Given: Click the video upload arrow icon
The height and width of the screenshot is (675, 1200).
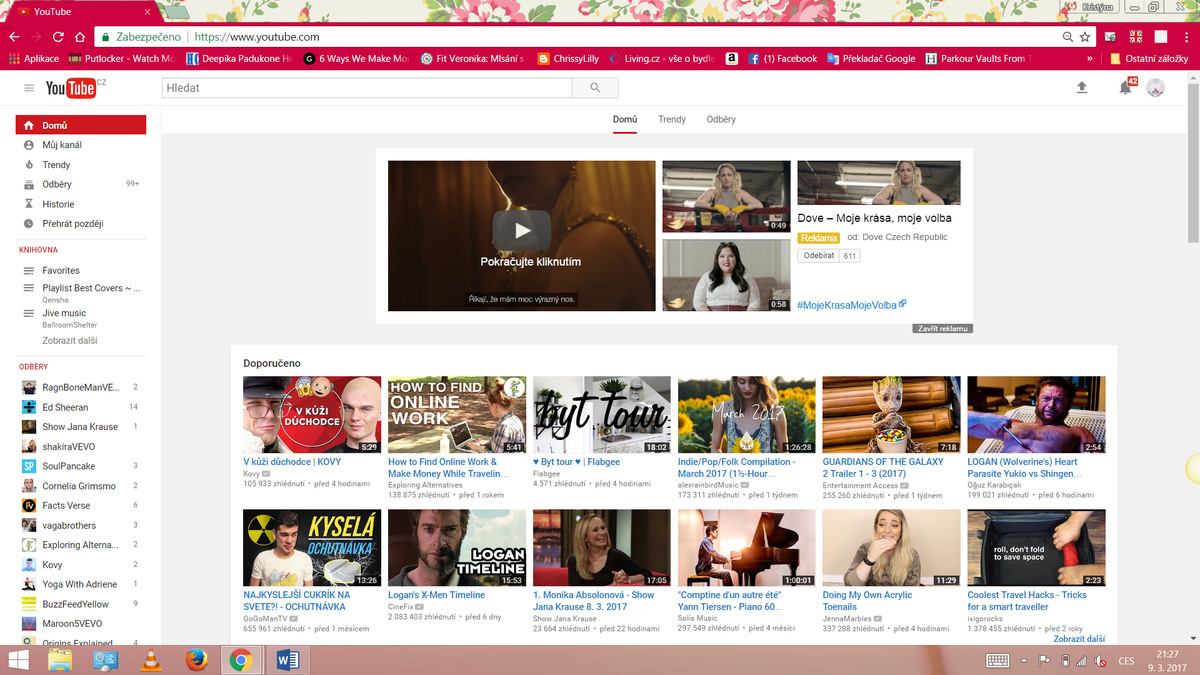Looking at the screenshot, I should click(x=1081, y=88).
